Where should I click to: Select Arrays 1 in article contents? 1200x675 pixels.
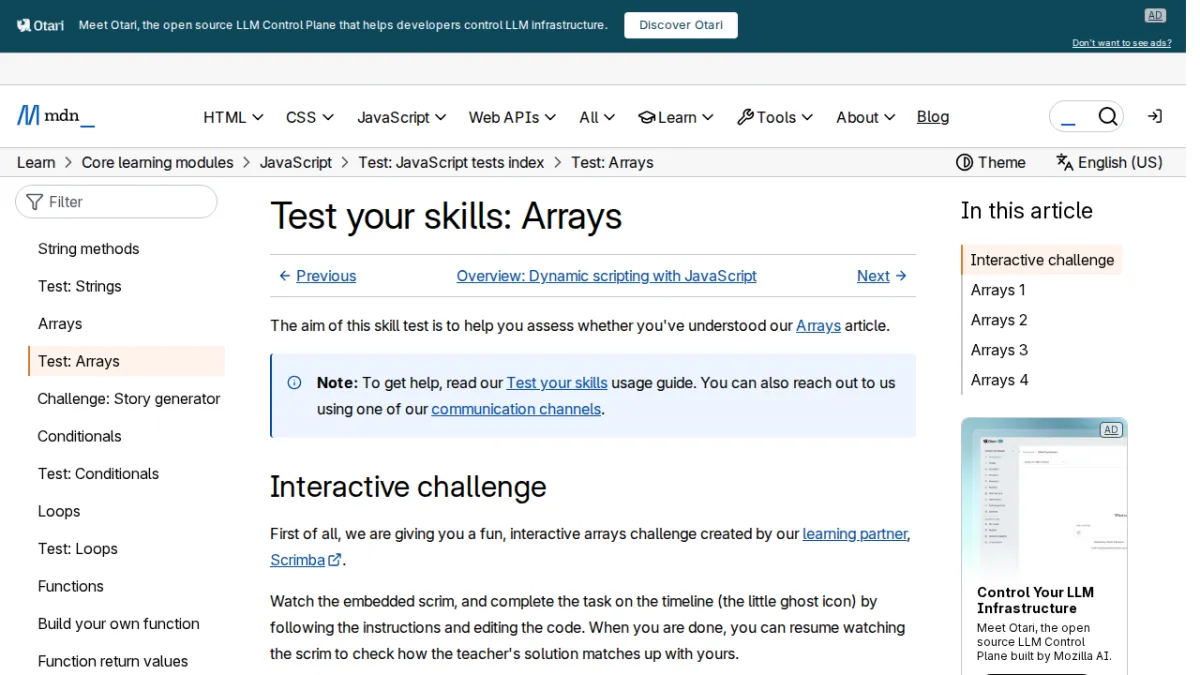(x=998, y=290)
